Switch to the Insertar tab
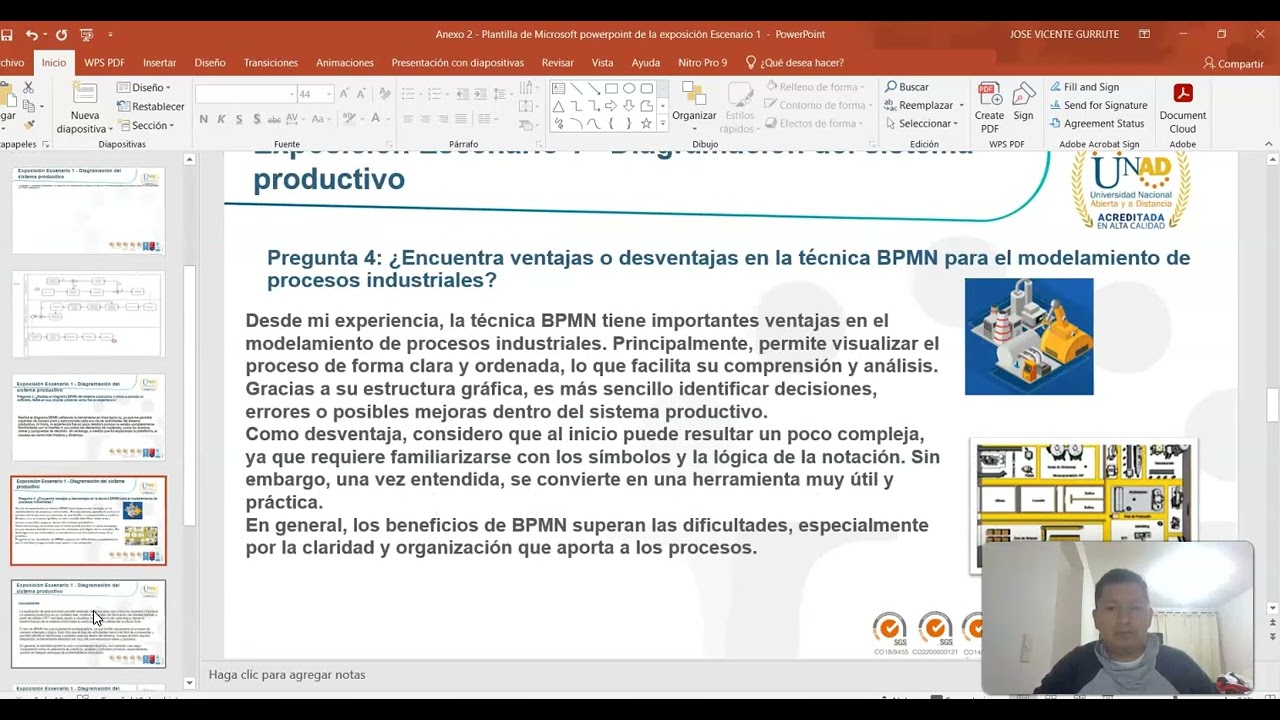This screenshot has height=720, width=1280. (159, 63)
